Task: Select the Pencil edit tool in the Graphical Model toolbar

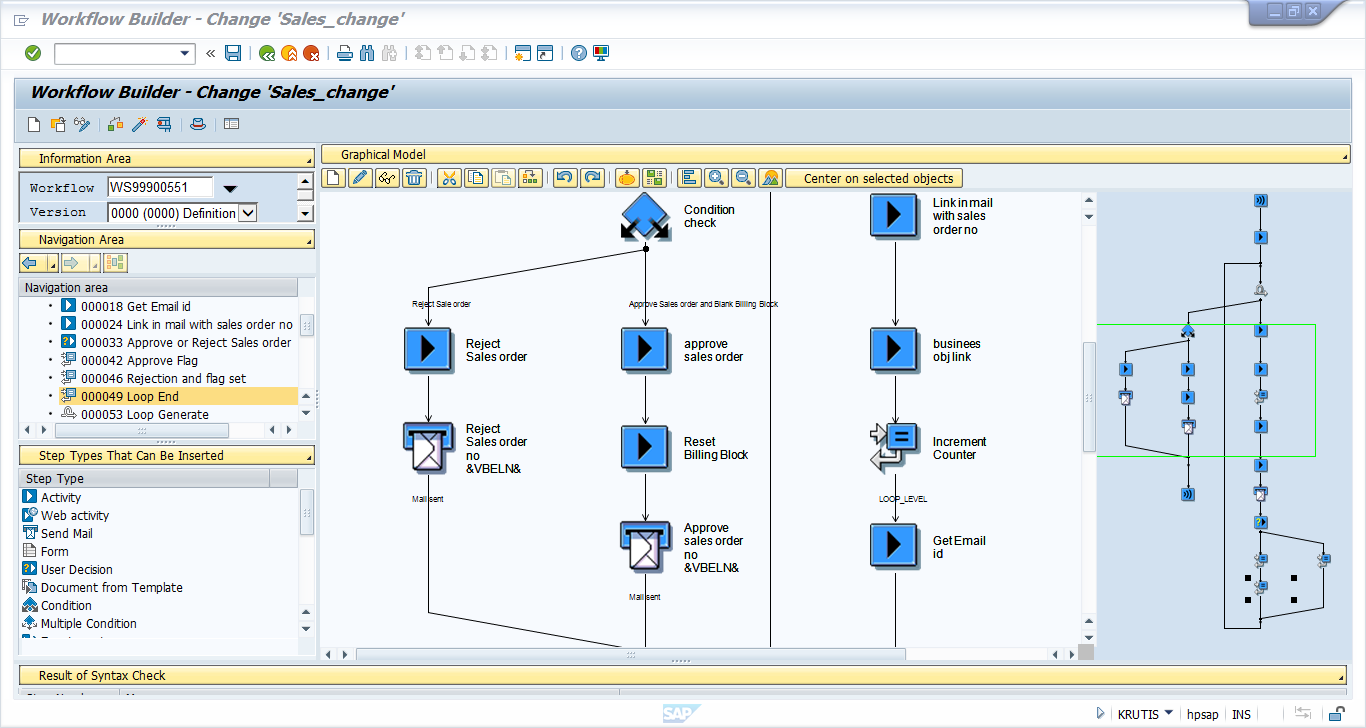Action: [x=360, y=177]
